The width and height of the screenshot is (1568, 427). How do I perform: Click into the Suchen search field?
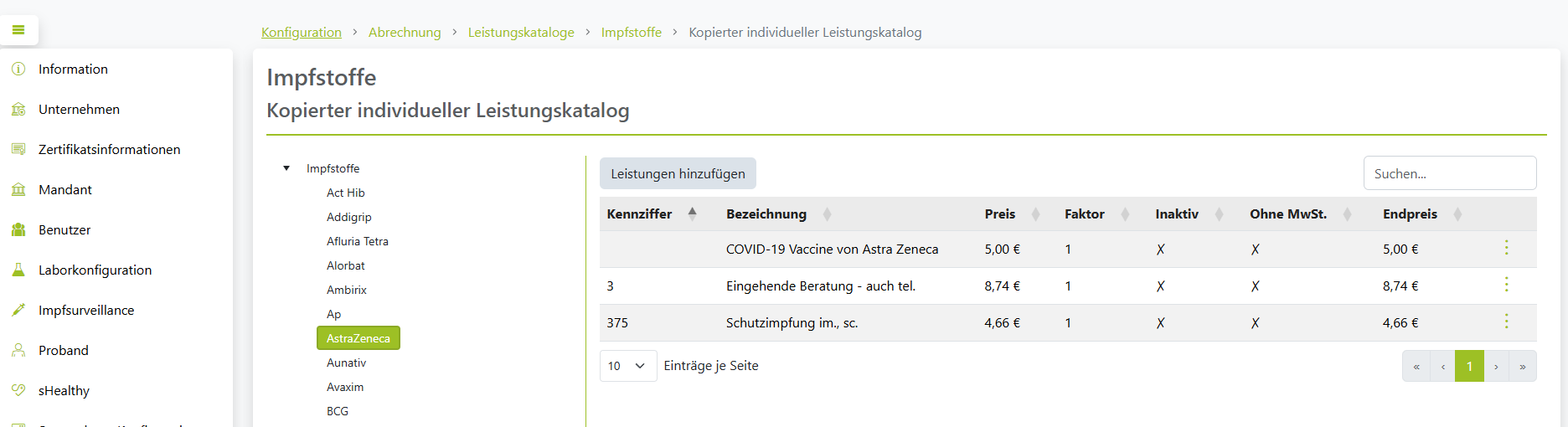(1450, 173)
